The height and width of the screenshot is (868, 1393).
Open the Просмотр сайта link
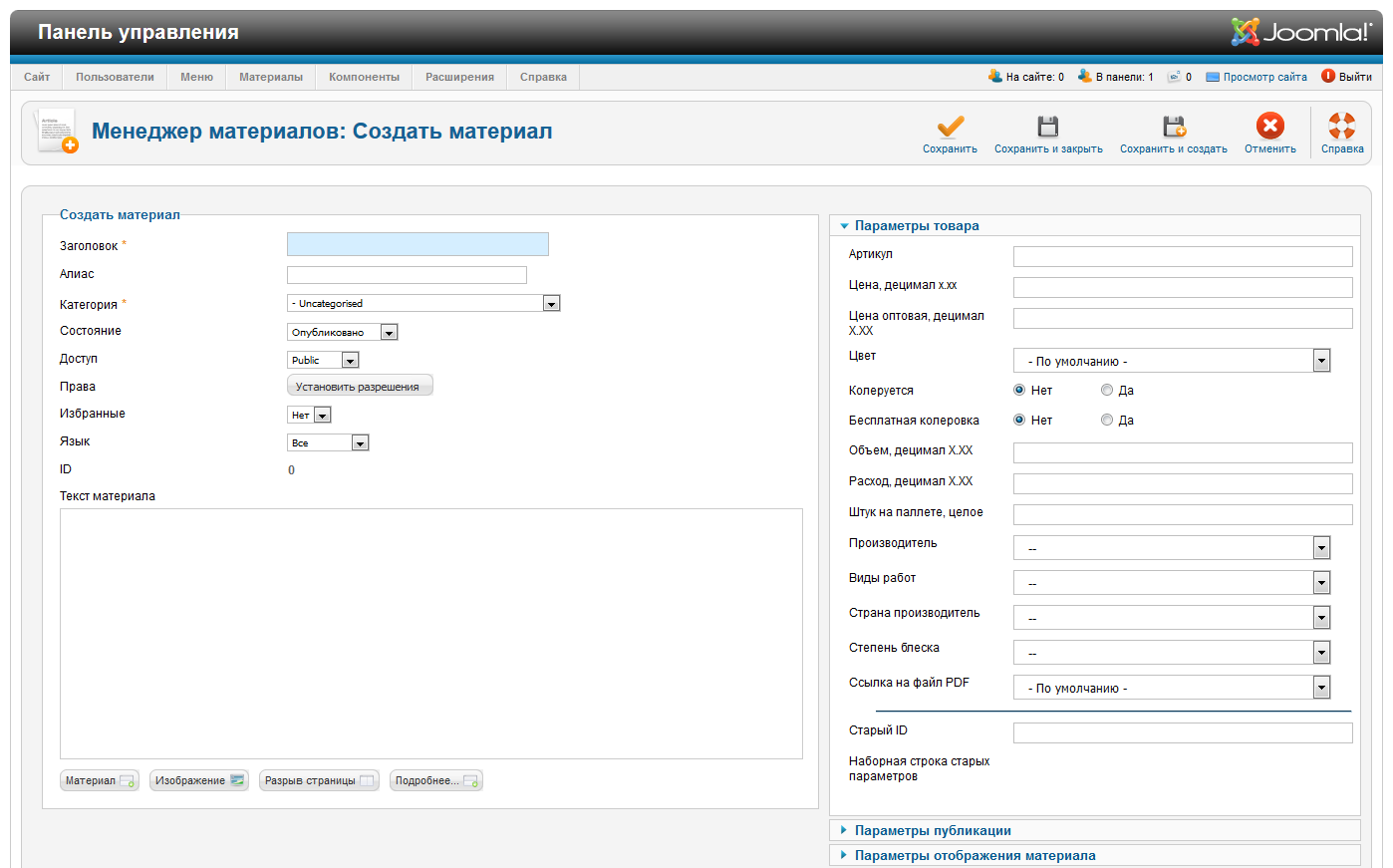tap(1264, 77)
